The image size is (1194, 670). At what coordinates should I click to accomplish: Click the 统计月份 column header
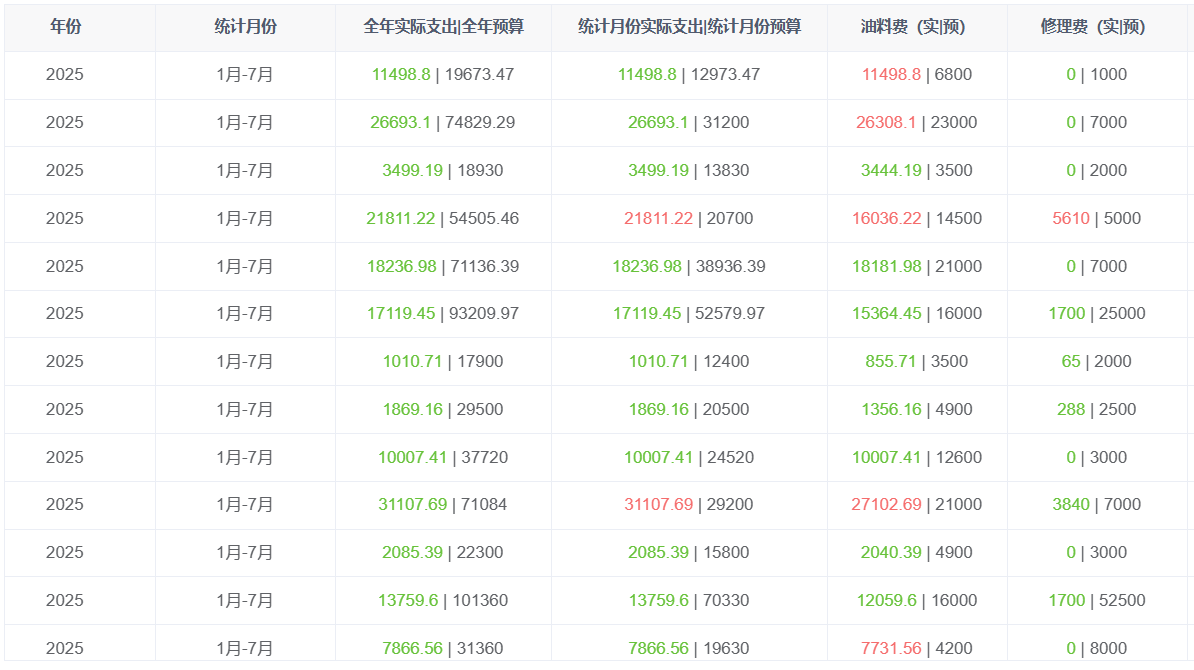pyautogui.click(x=245, y=27)
